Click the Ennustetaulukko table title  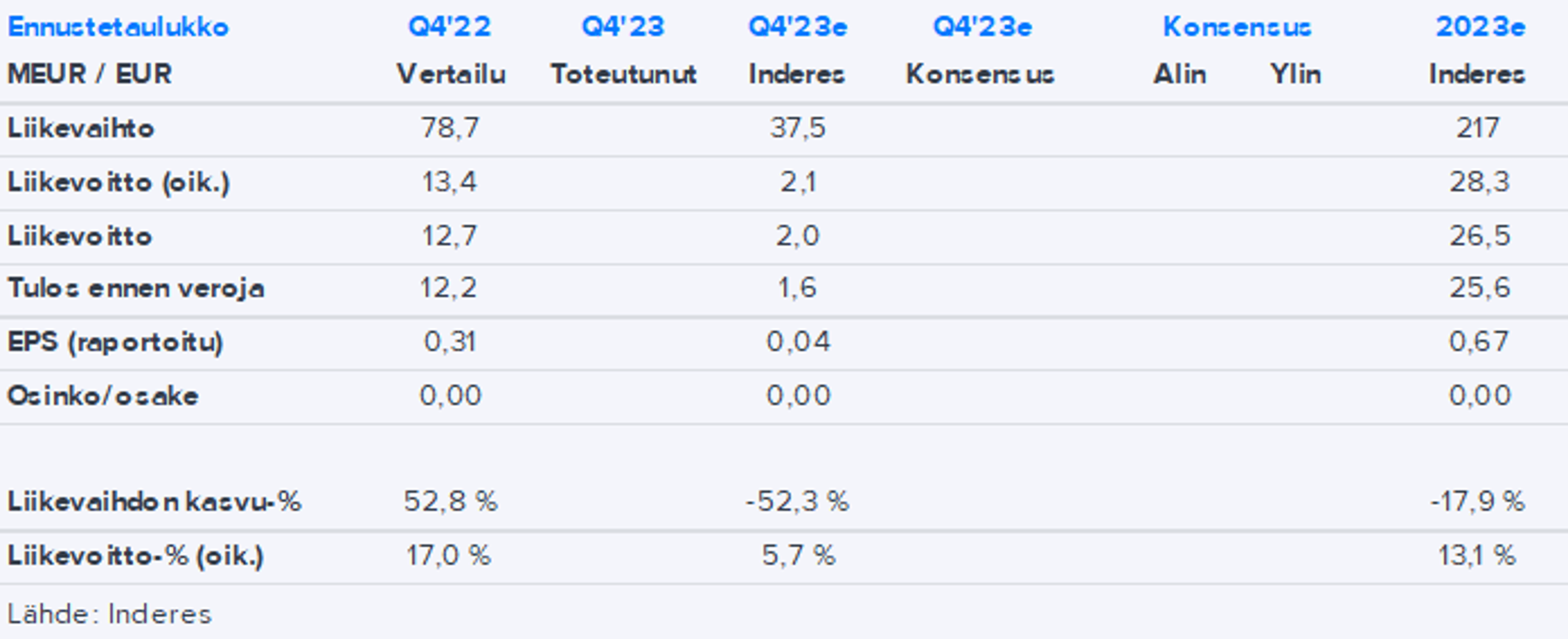(118, 27)
